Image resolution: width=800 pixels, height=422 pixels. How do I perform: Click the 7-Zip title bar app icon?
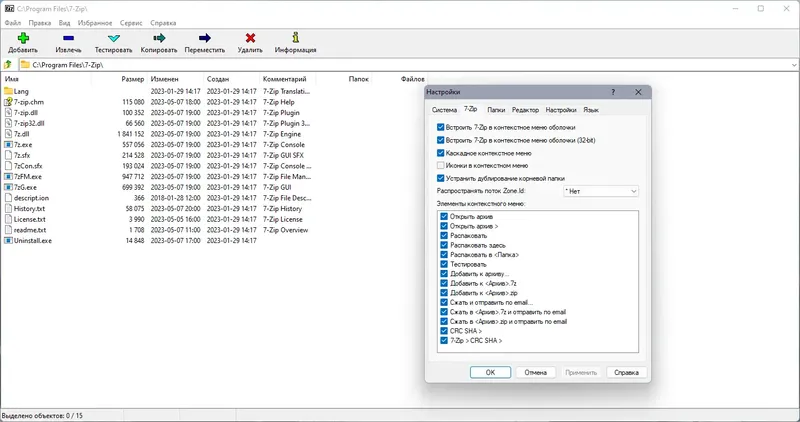click(x=9, y=9)
